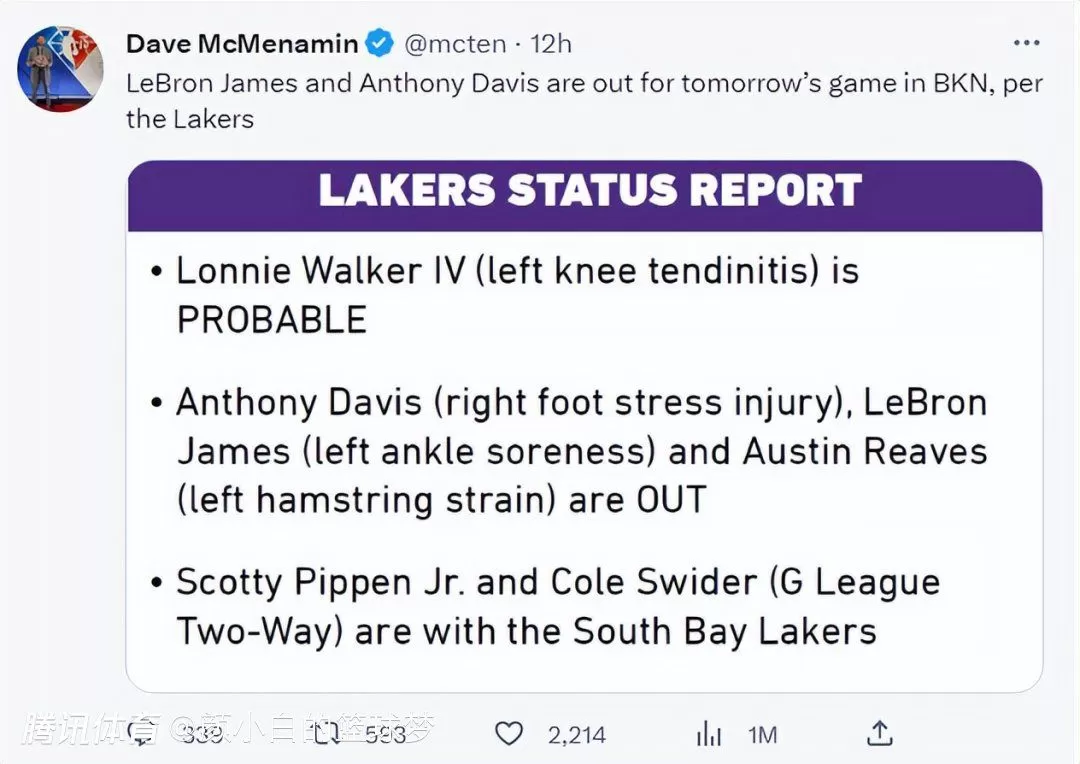Click the blue verified badge
1080x764 pixels.
380,43
